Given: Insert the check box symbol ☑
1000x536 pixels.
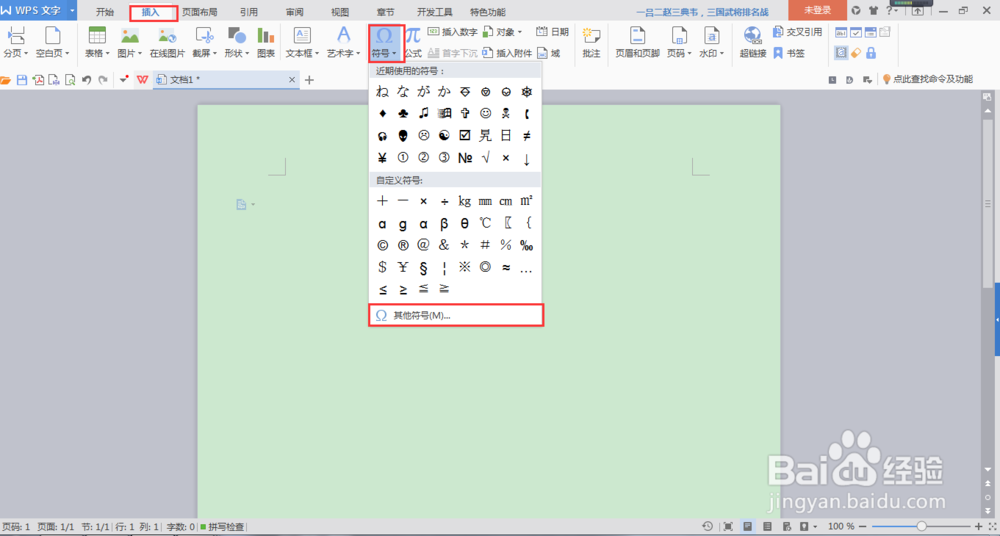Looking at the screenshot, I should pos(465,135).
